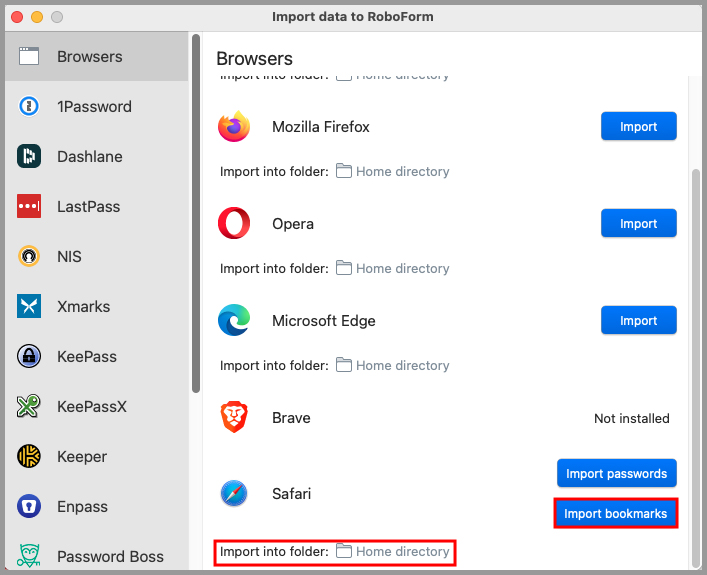The image size is (707, 575).
Task: Click the Mozilla Firefox browser icon
Action: pyautogui.click(x=234, y=127)
